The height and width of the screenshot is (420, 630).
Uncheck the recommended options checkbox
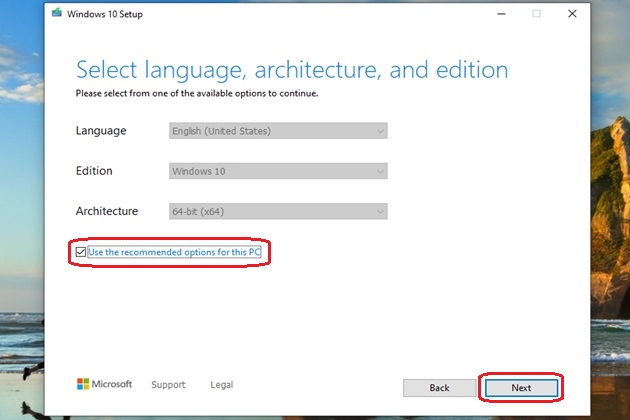(81, 252)
